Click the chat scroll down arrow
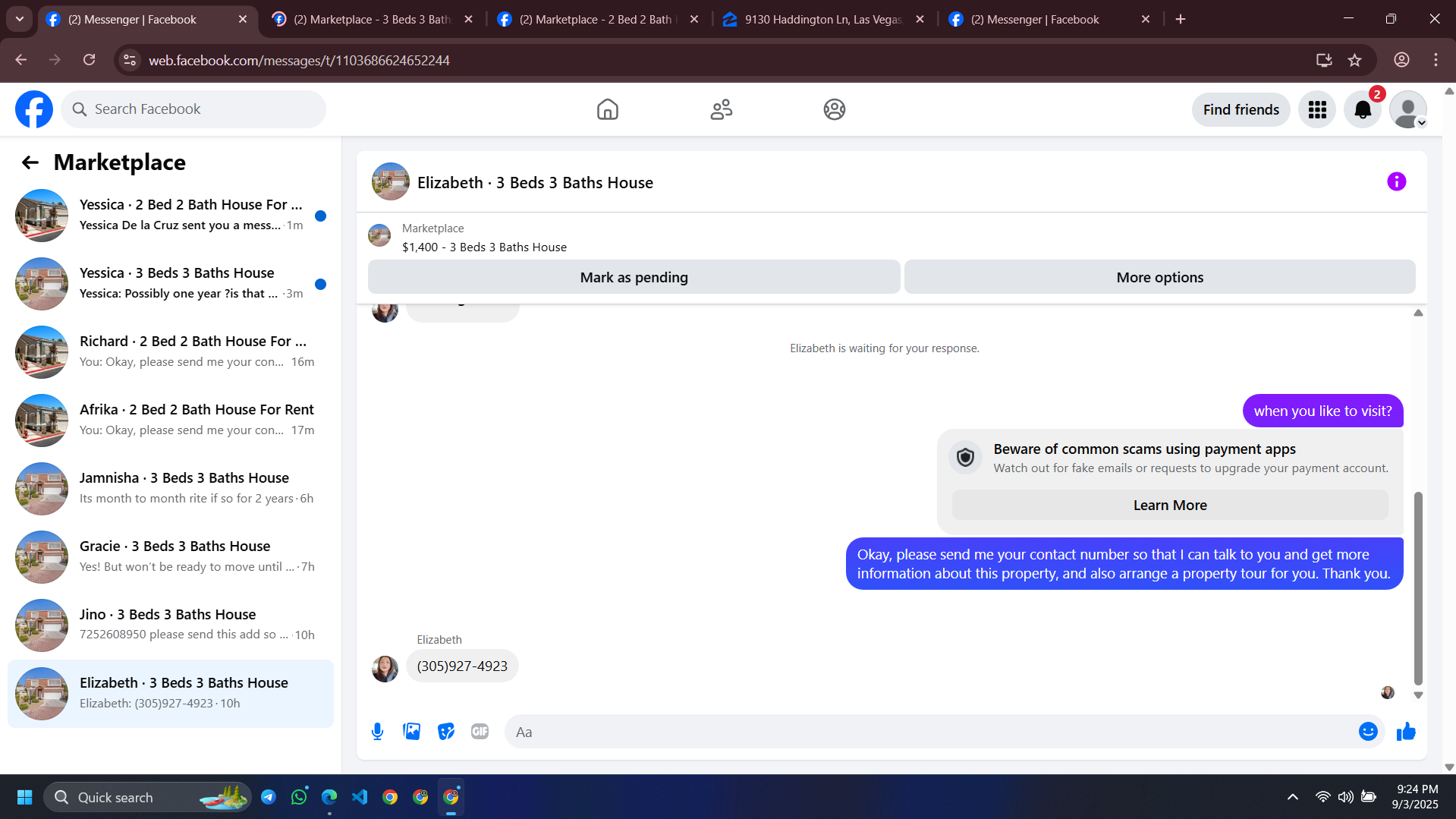The height and width of the screenshot is (819, 1456). [x=1418, y=695]
